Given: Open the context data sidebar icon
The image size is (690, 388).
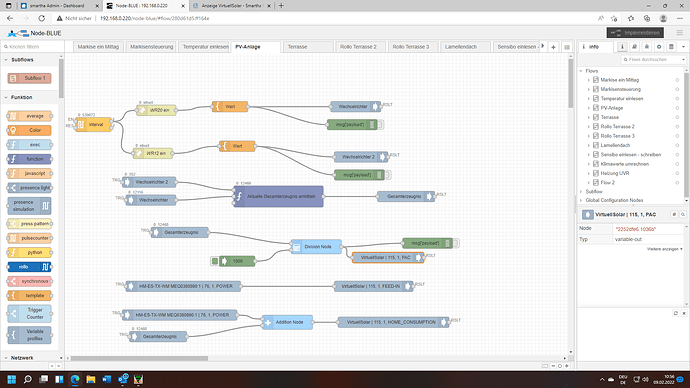Looking at the screenshot, I should coord(671,47).
